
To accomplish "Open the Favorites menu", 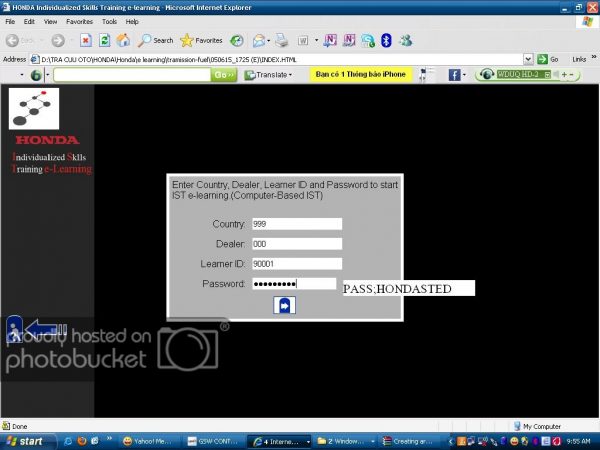I will [x=80, y=22].
